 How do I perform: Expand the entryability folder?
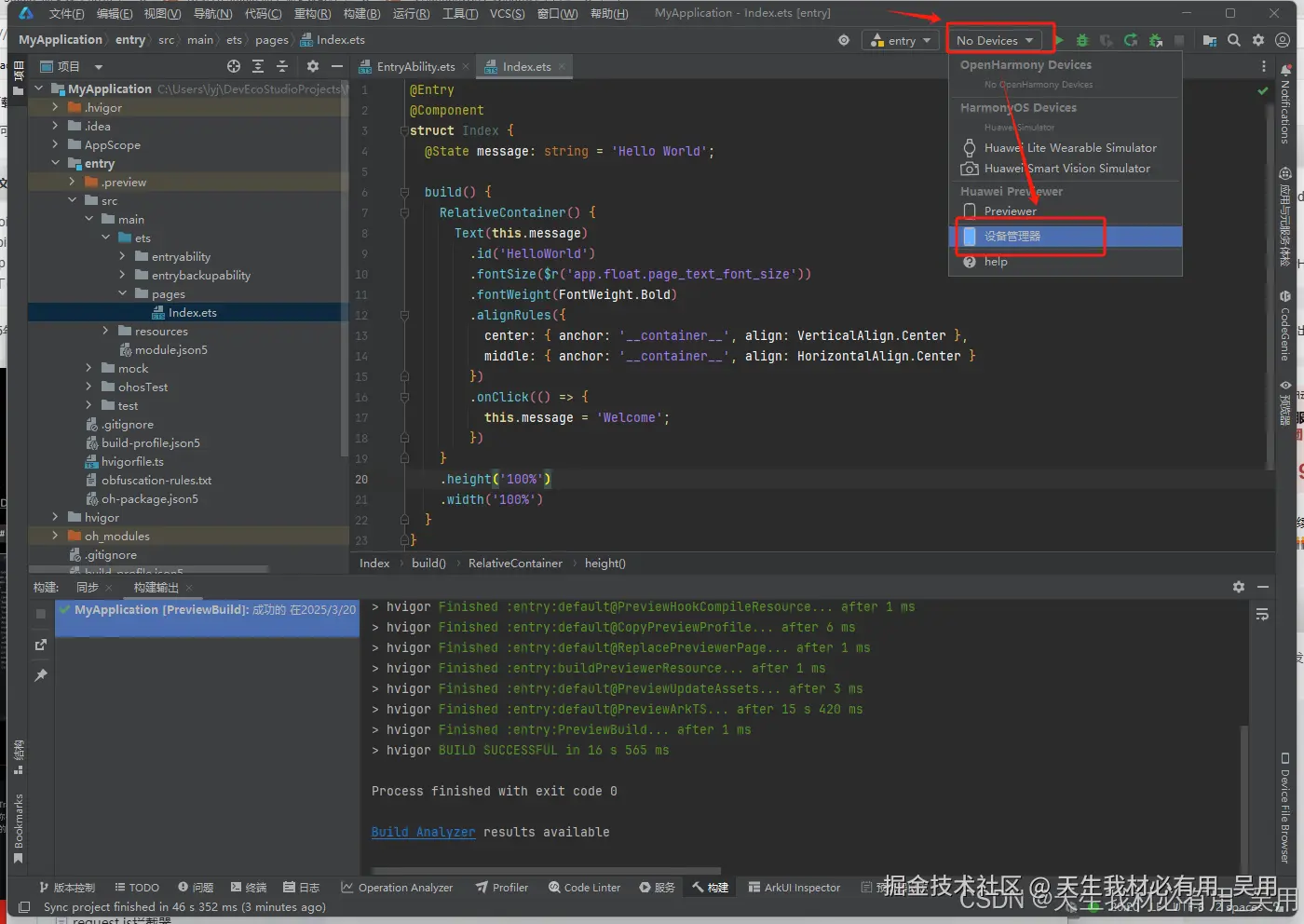point(122,256)
